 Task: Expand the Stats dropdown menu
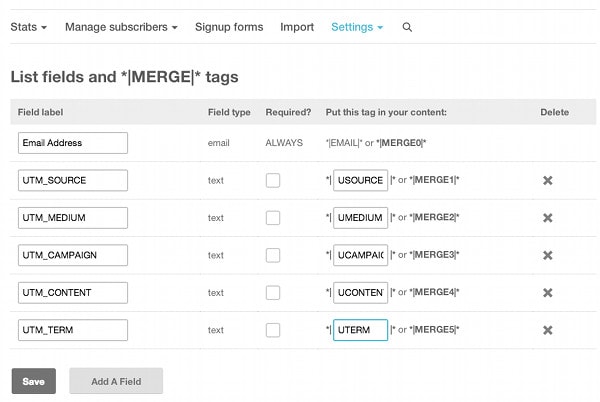pyautogui.click(x=29, y=27)
